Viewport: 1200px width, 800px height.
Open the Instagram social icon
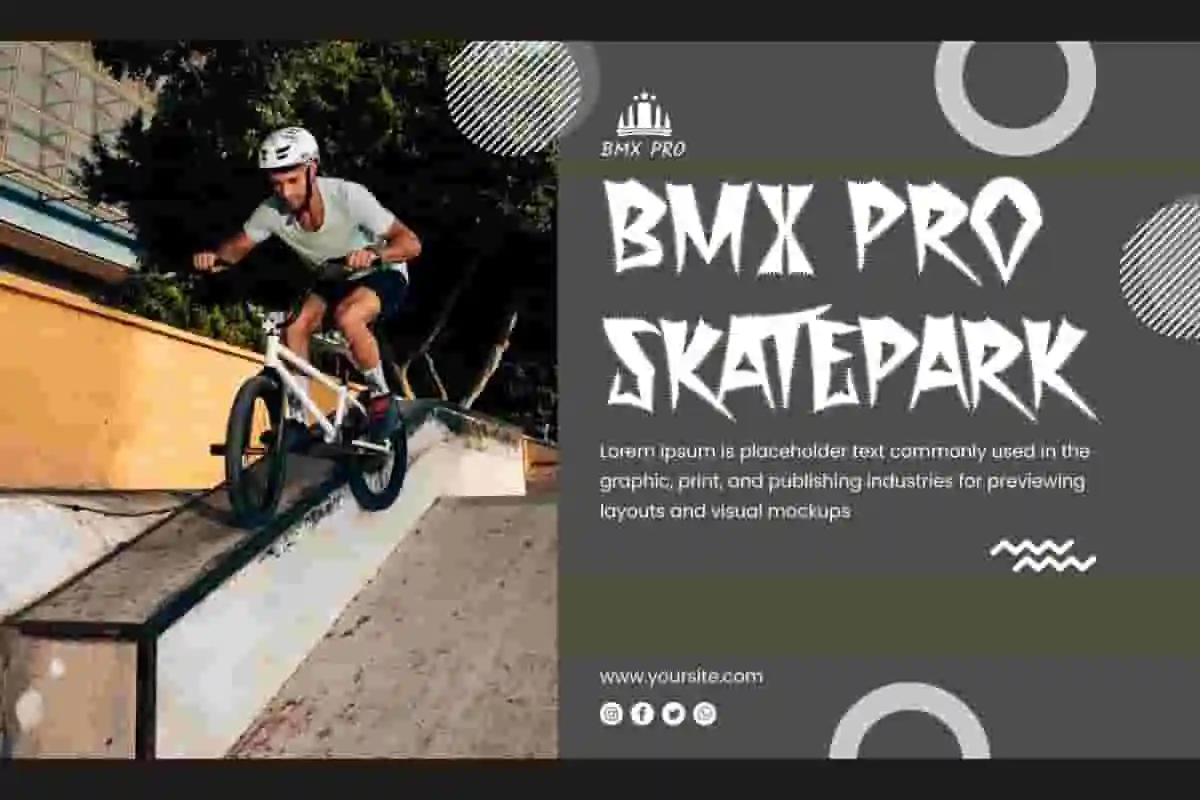pyautogui.click(x=611, y=713)
